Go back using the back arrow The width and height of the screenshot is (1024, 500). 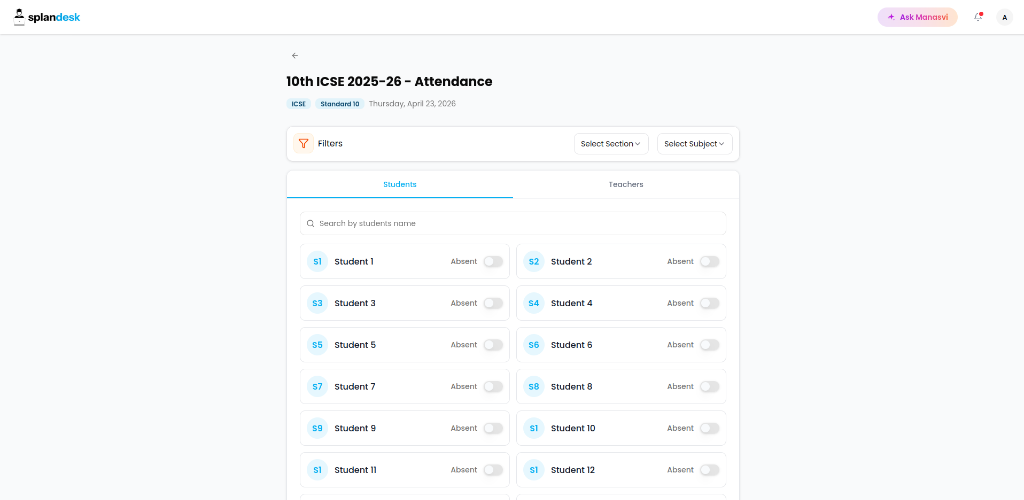tap(295, 55)
